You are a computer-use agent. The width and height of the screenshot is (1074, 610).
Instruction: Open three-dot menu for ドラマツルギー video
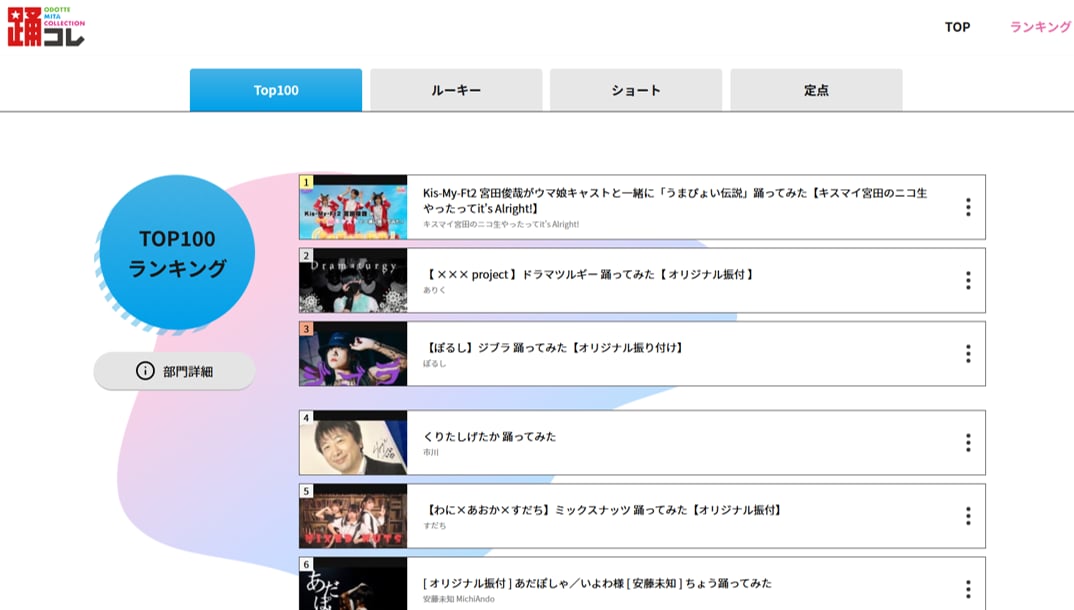tap(967, 280)
